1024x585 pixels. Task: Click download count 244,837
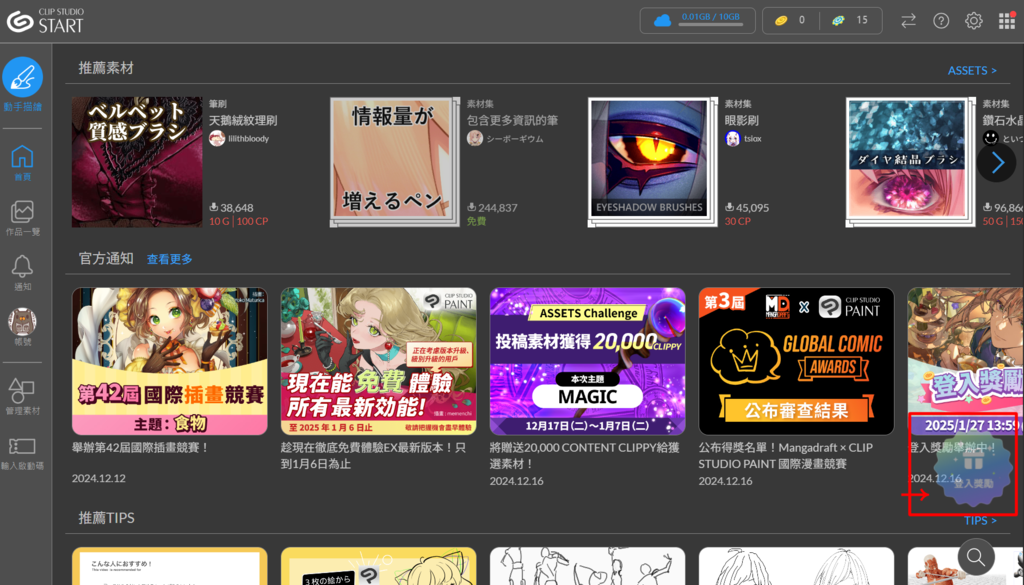coord(498,208)
